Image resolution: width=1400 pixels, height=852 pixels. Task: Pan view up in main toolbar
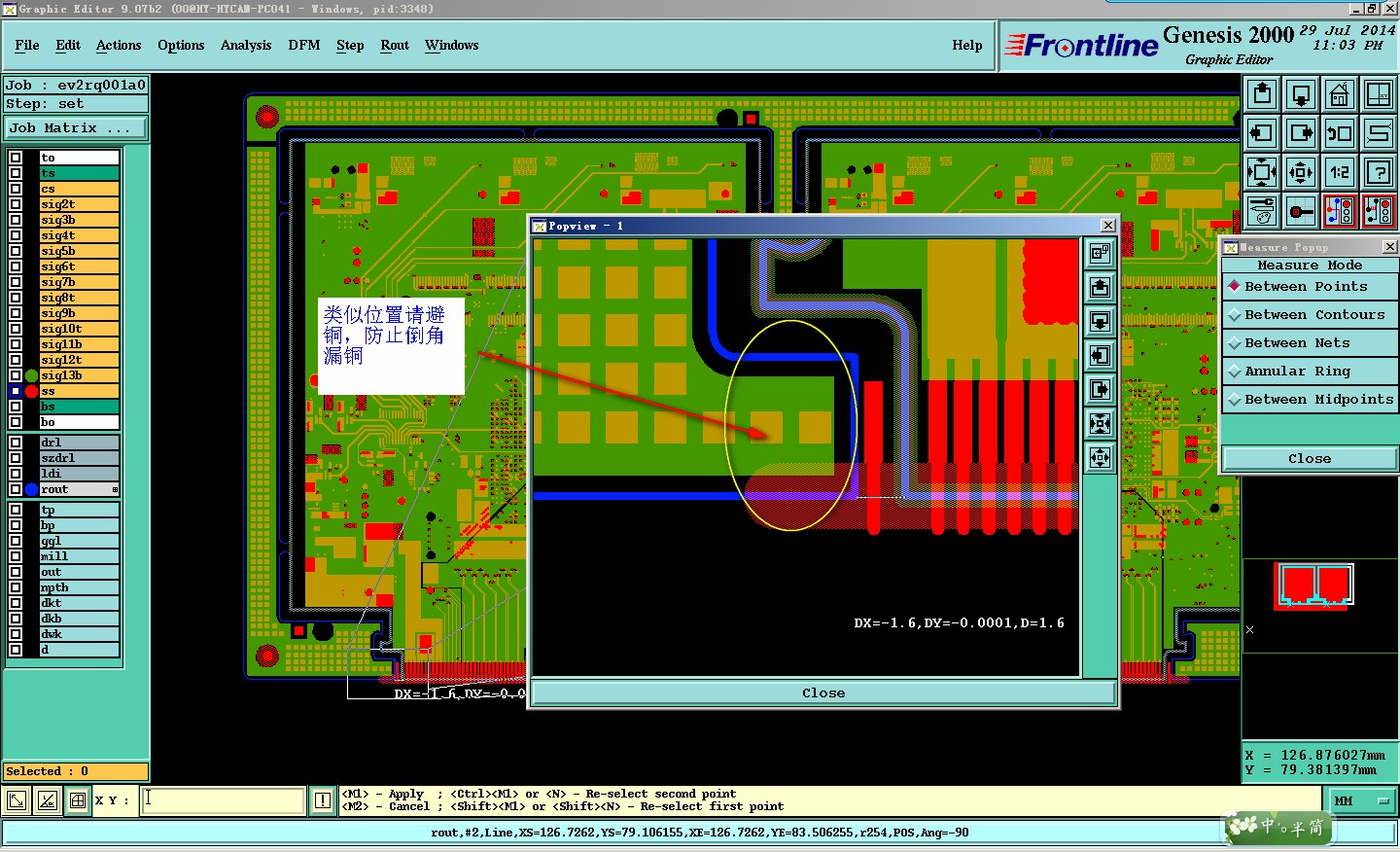click(1262, 94)
